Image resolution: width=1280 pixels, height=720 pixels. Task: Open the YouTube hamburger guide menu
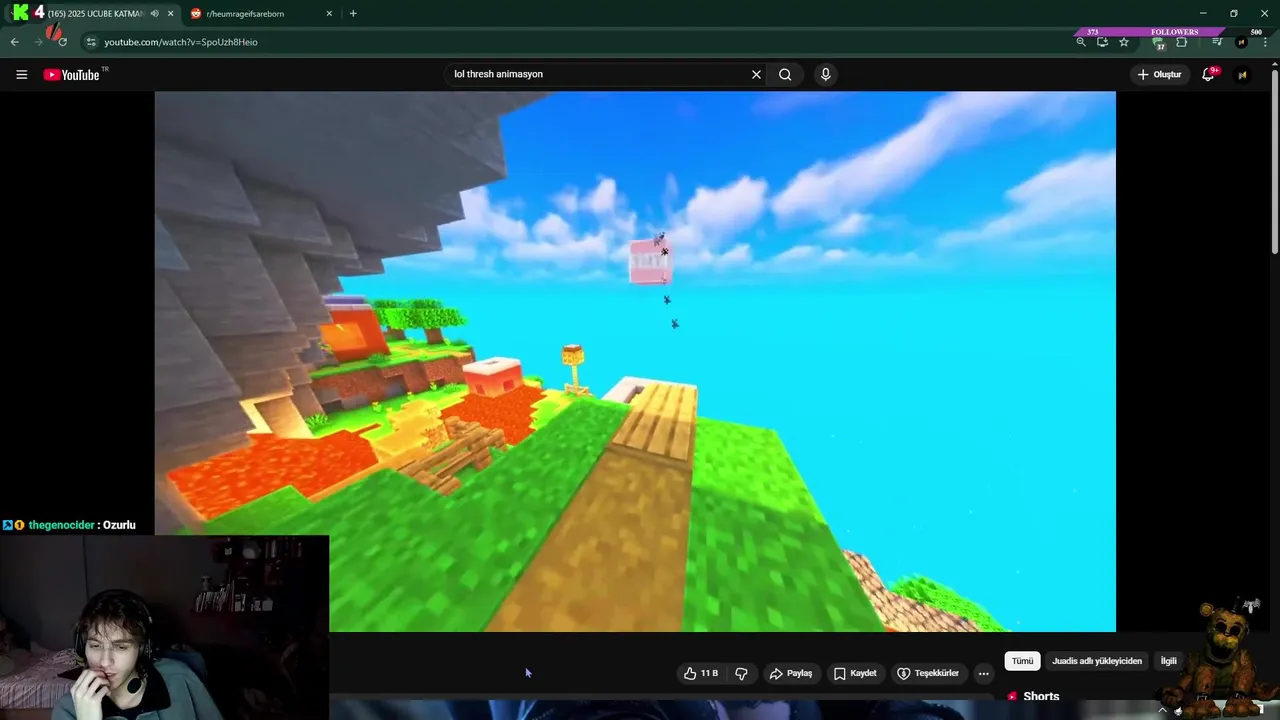coord(21,74)
